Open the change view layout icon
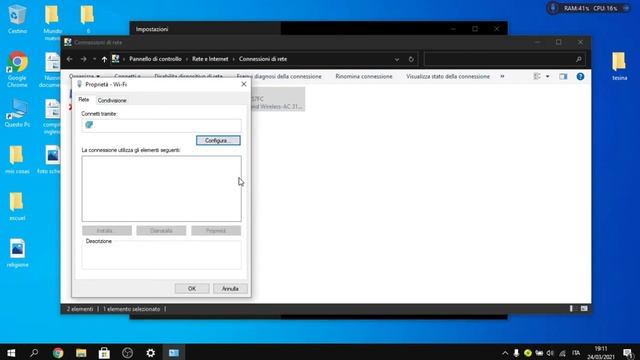 click(x=537, y=76)
